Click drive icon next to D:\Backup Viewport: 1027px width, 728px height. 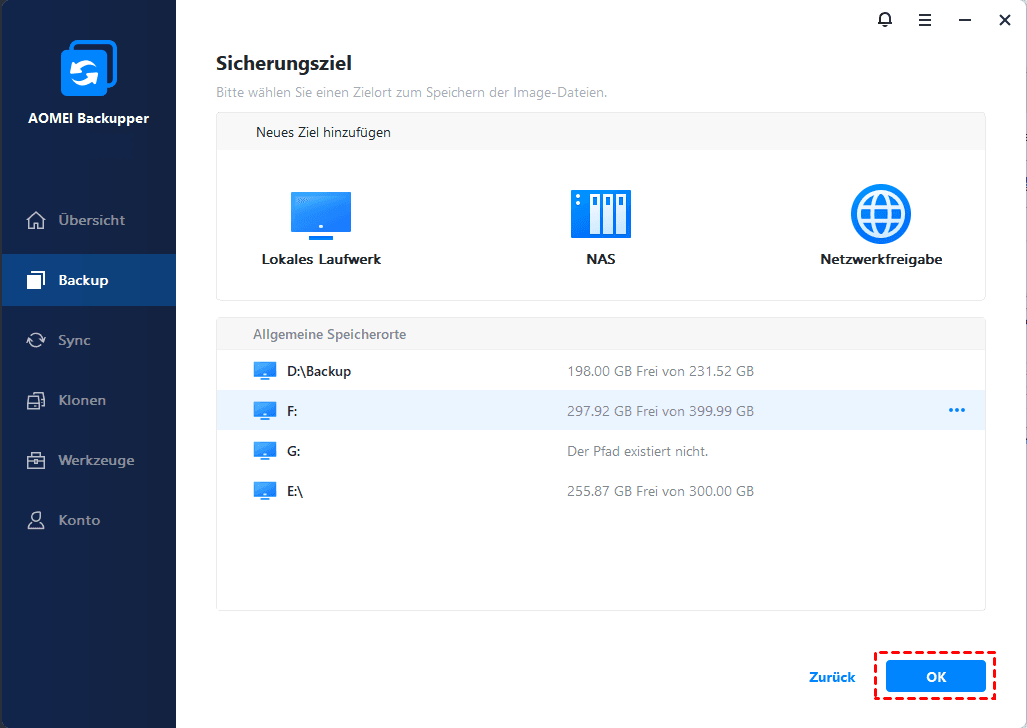265,371
